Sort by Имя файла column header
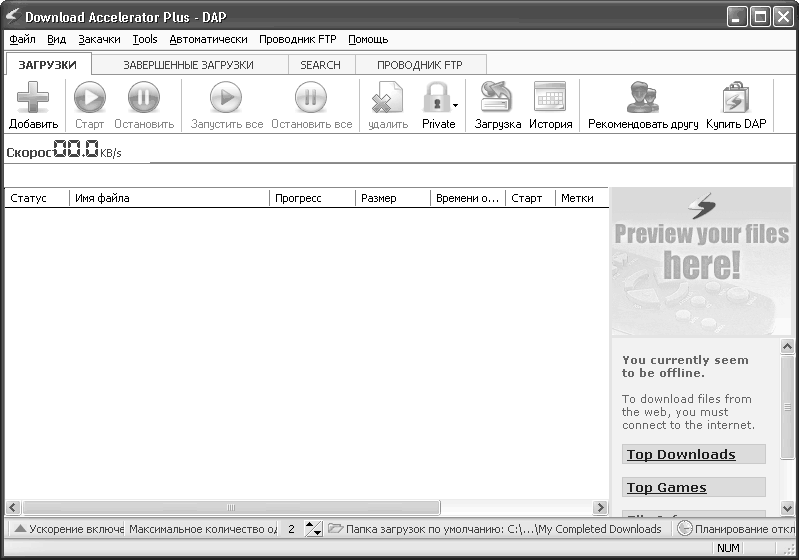The height and width of the screenshot is (560, 799). tap(169, 198)
